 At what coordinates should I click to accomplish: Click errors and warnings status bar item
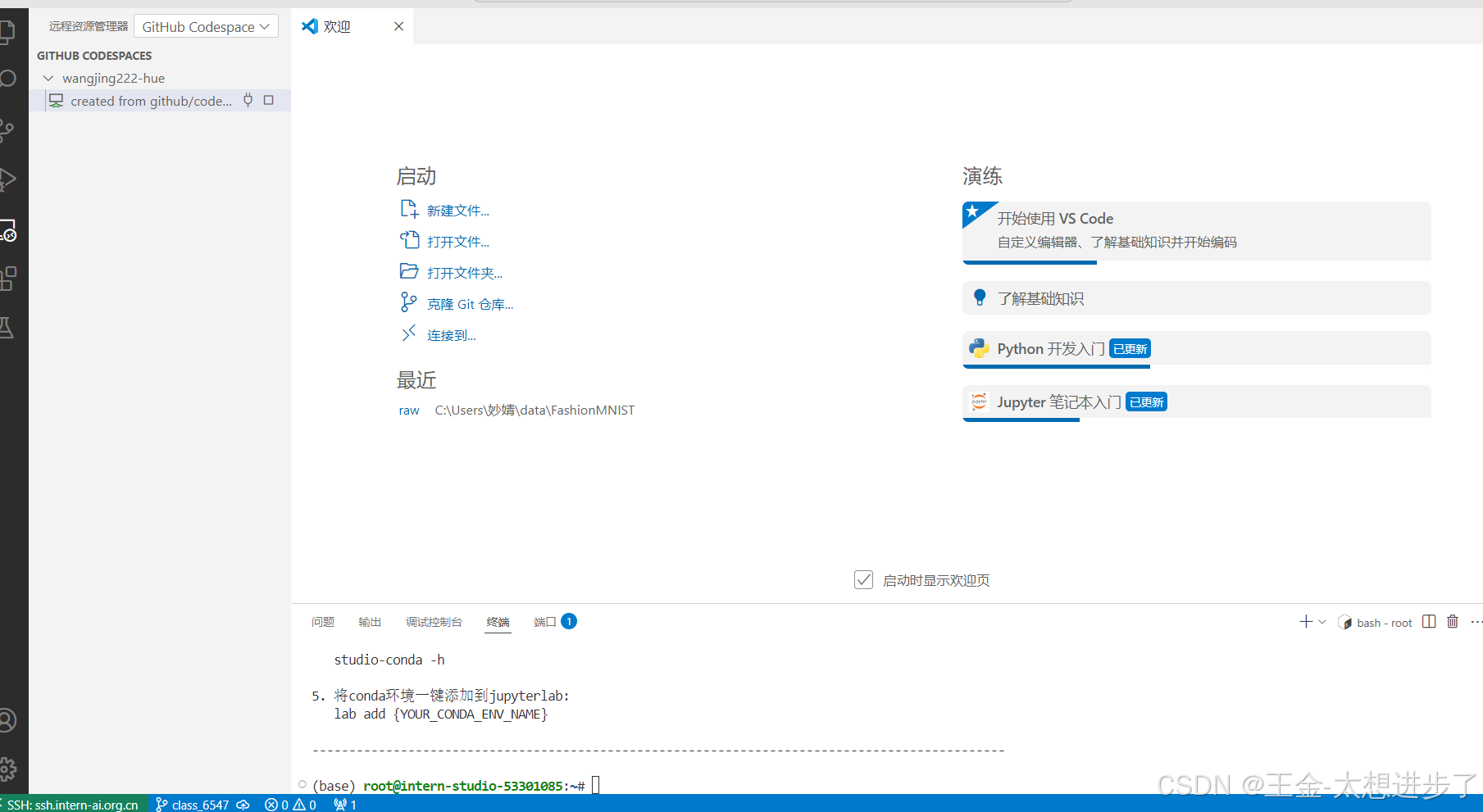[290, 805]
